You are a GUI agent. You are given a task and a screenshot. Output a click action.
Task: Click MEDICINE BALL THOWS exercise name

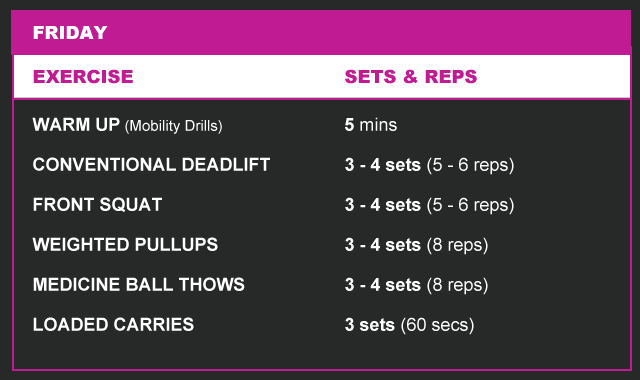[x=138, y=285]
